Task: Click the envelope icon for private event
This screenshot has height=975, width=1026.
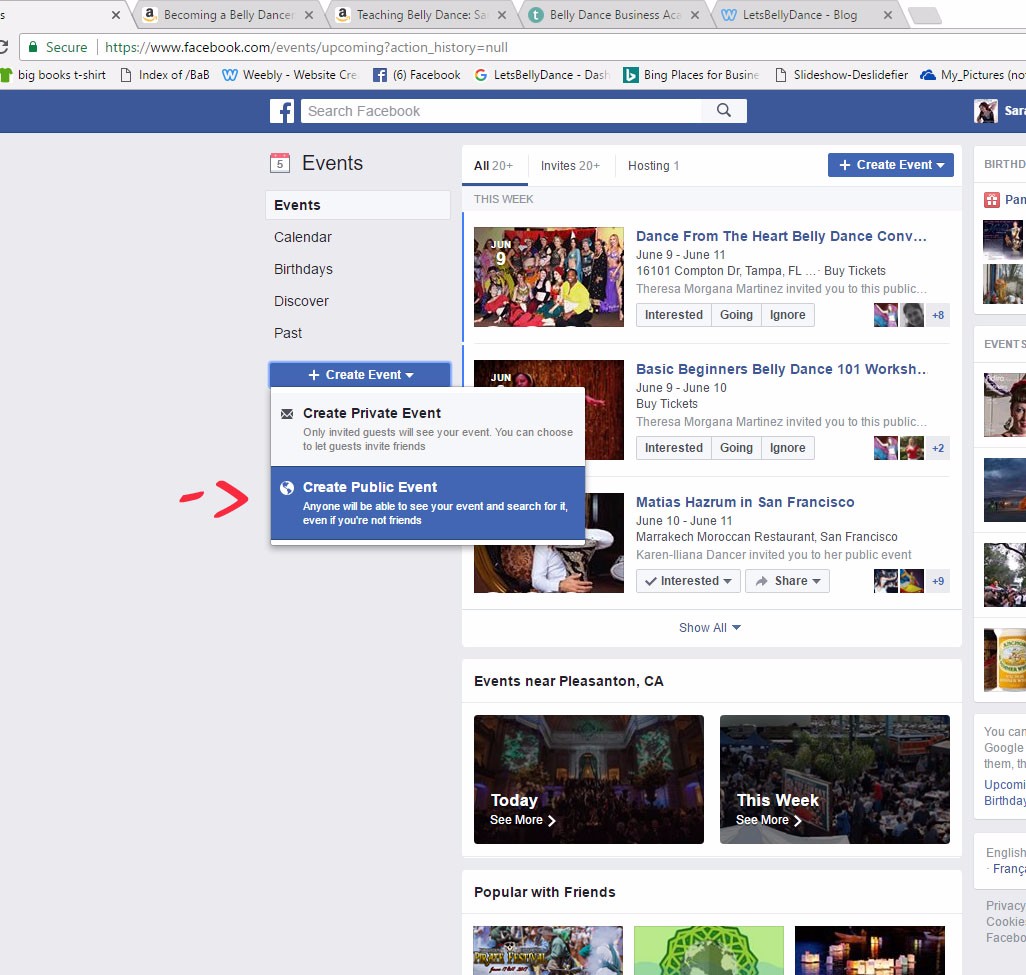Action: coord(287,414)
